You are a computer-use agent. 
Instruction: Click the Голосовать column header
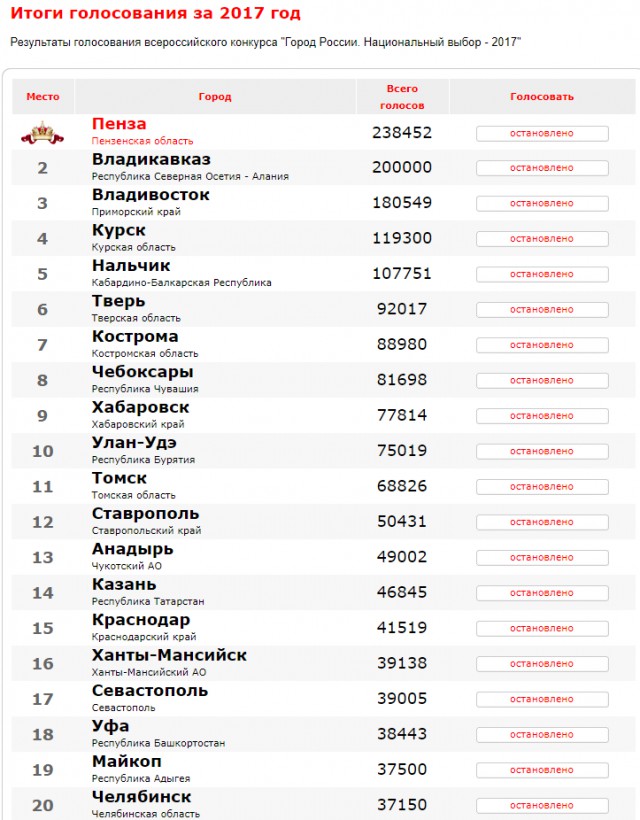pyautogui.click(x=542, y=97)
